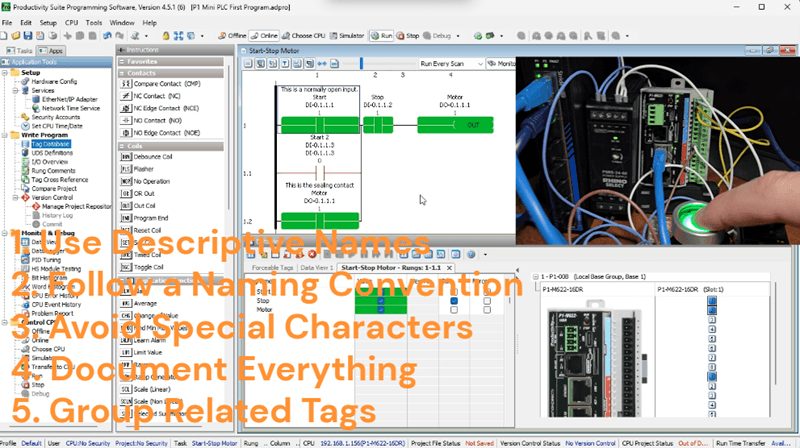The width and height of the screenshot is (800, 448).
Task: Select the green OUT Motor coil in rung 1
Action: (455, 126)
